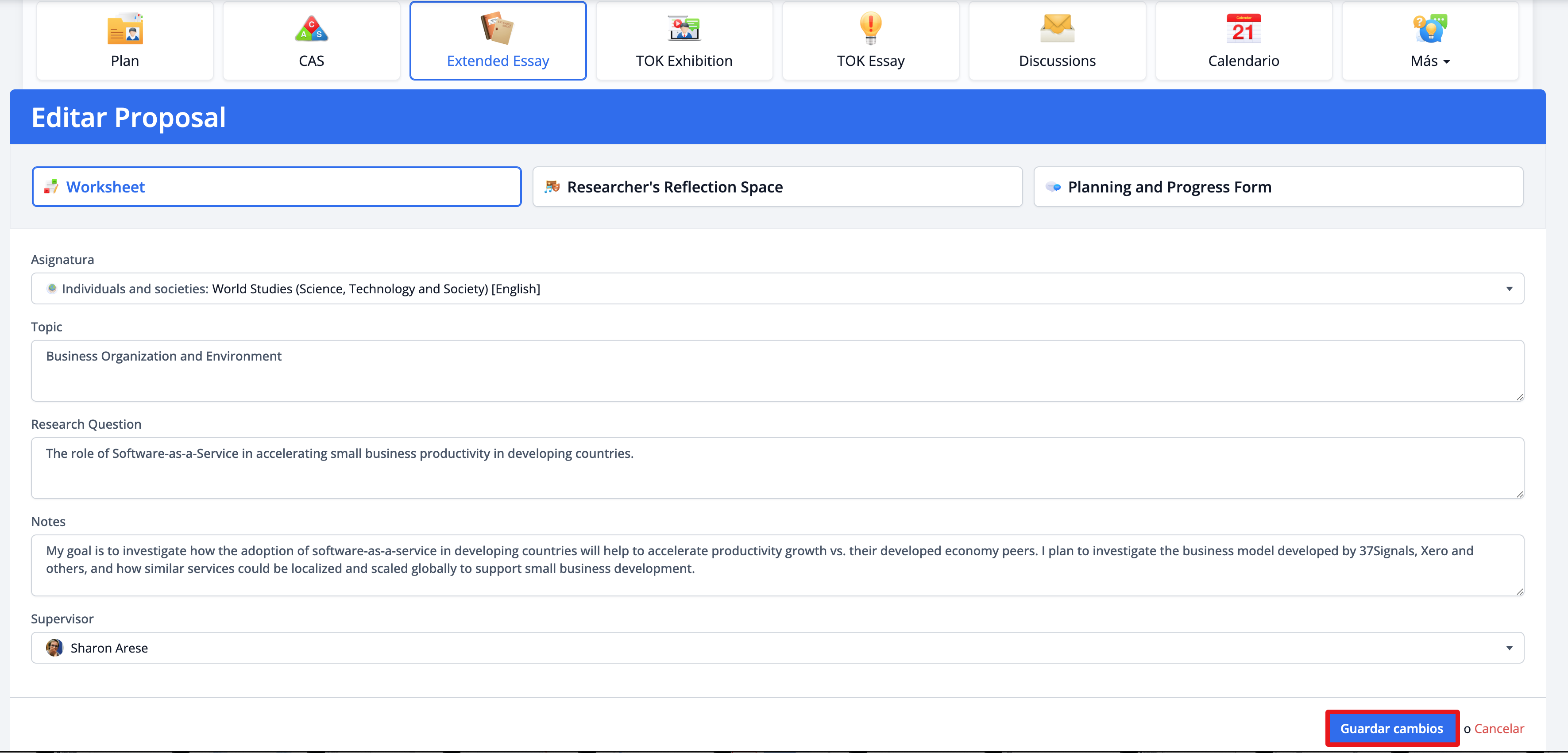
Task: Click Sharon Arese supervisor avatar
Action: point(54,648)
